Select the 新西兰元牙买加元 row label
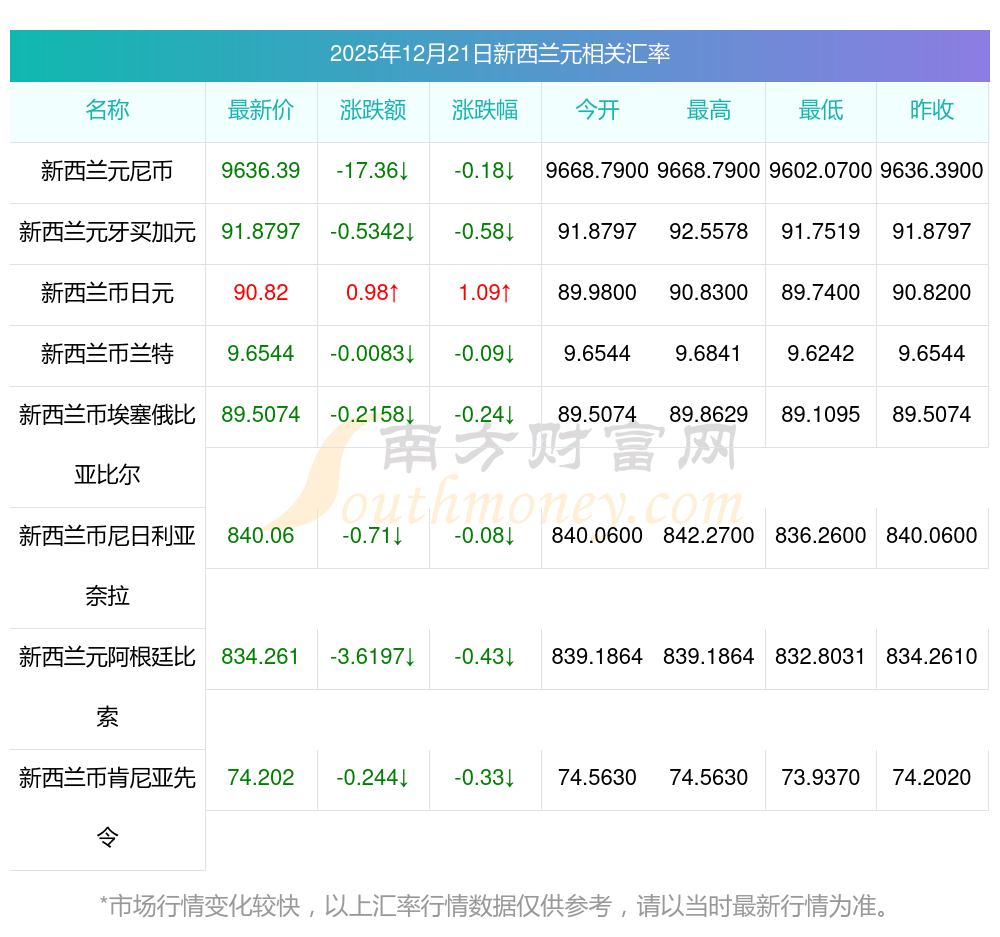The height and width of the screenshot is (937, 1000). point(107,232)
